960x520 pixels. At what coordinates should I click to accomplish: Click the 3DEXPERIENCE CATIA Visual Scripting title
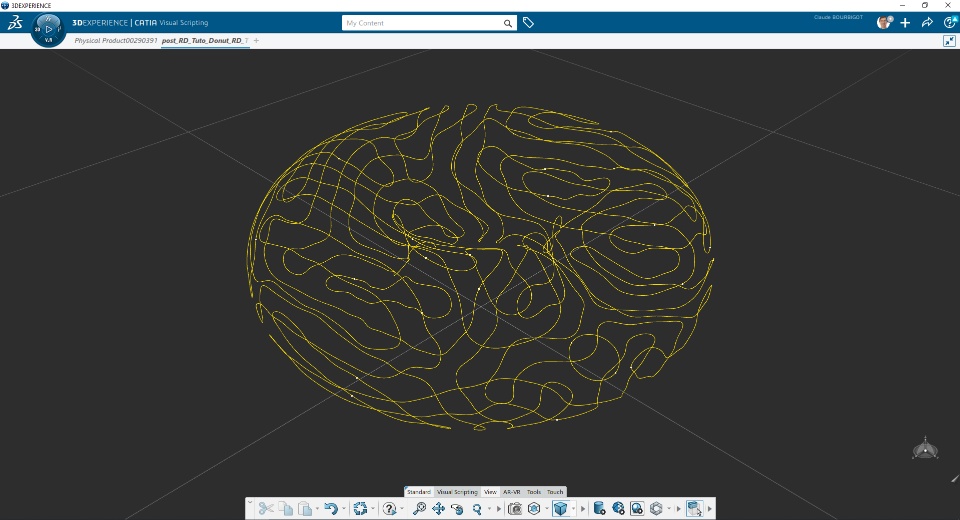click(140, 23)
